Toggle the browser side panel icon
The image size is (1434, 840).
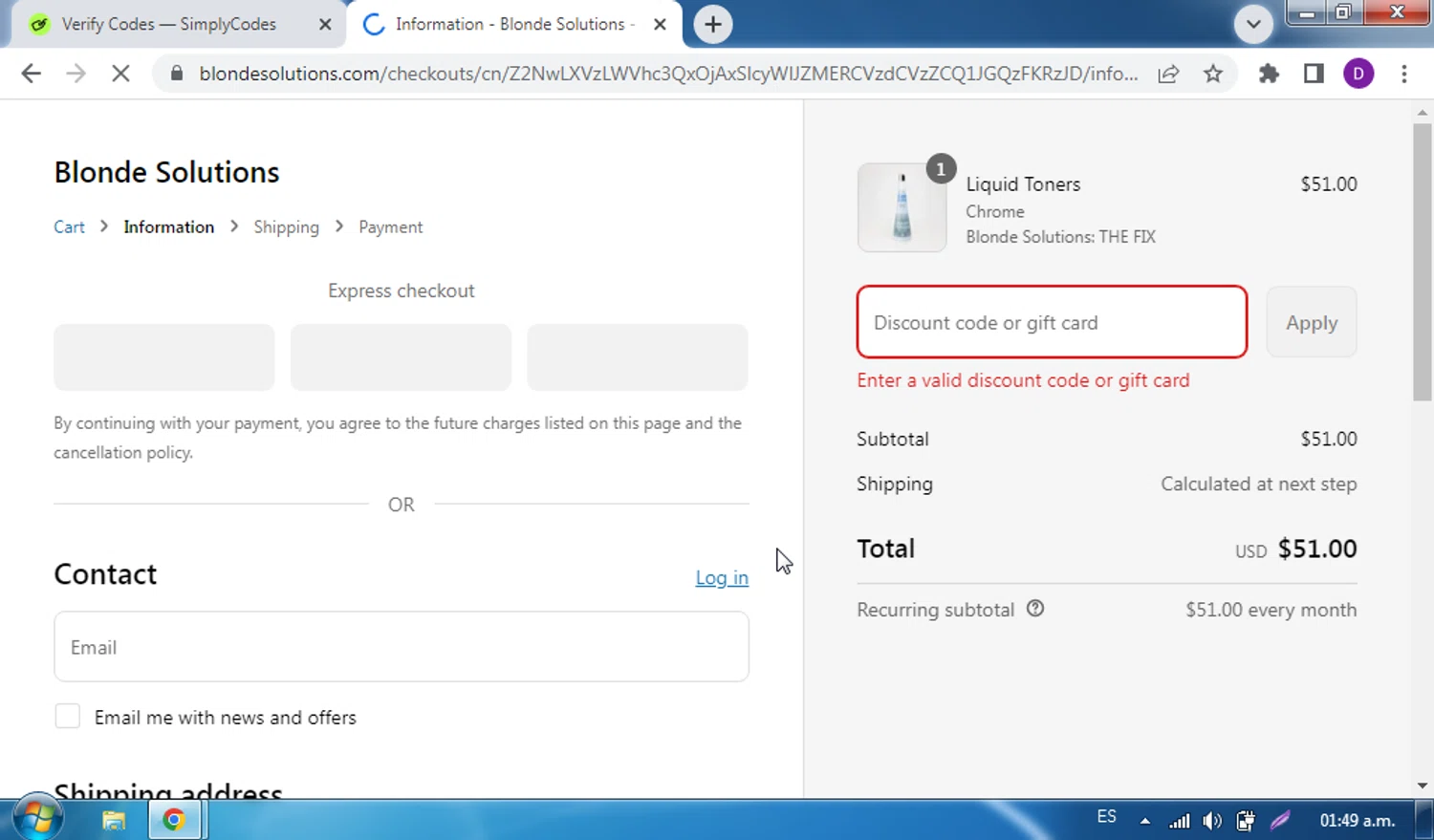[x=1314, y=74]
